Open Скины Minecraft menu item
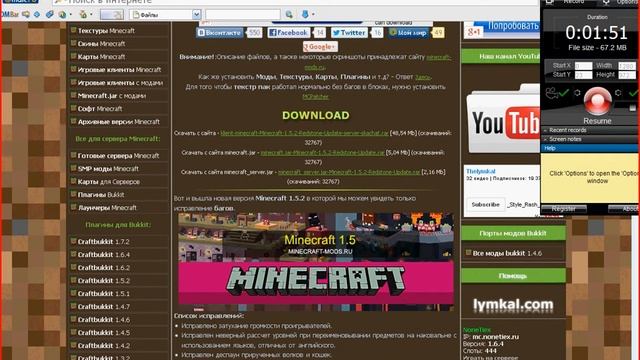This screenshot has height=360, width=640. [x=101, y=44]
